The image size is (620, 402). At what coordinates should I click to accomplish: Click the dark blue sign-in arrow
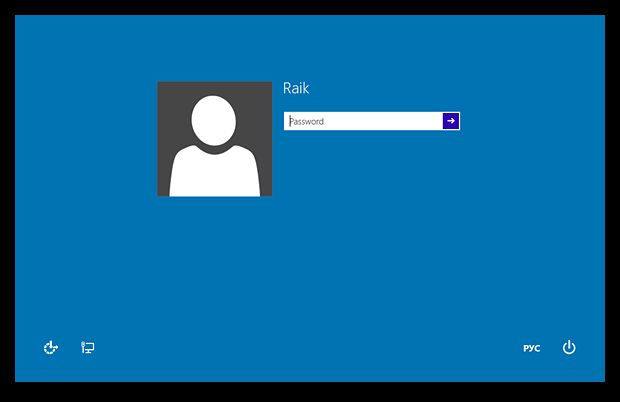[x=451, y=121]
